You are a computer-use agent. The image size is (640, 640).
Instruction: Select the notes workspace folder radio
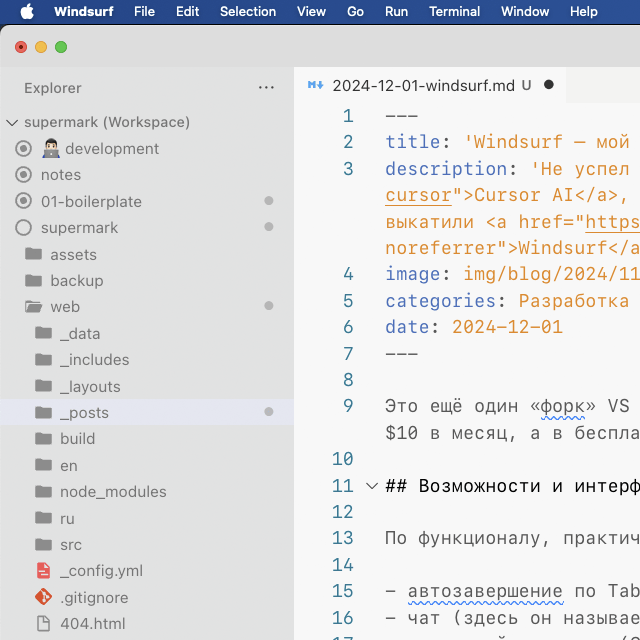(23, 175)
